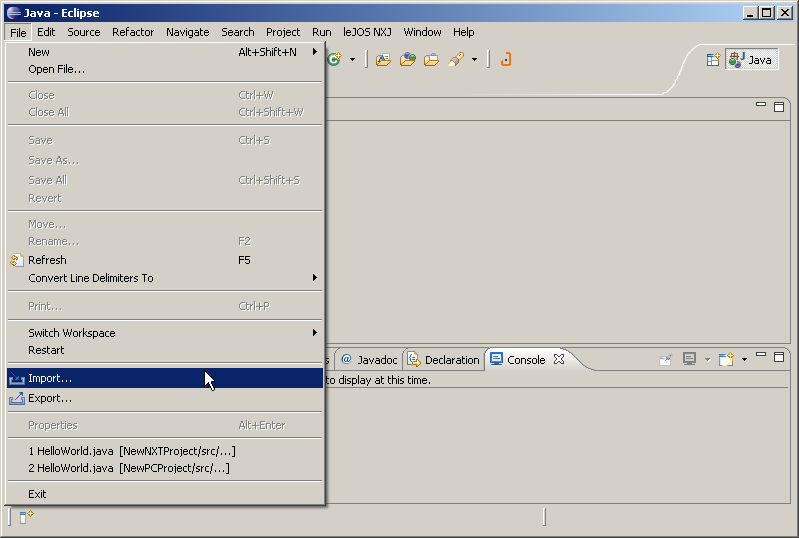Viewport: 799px width, 538px height.
Task: Click the Open Perspective icon
Action: [713, 60]
